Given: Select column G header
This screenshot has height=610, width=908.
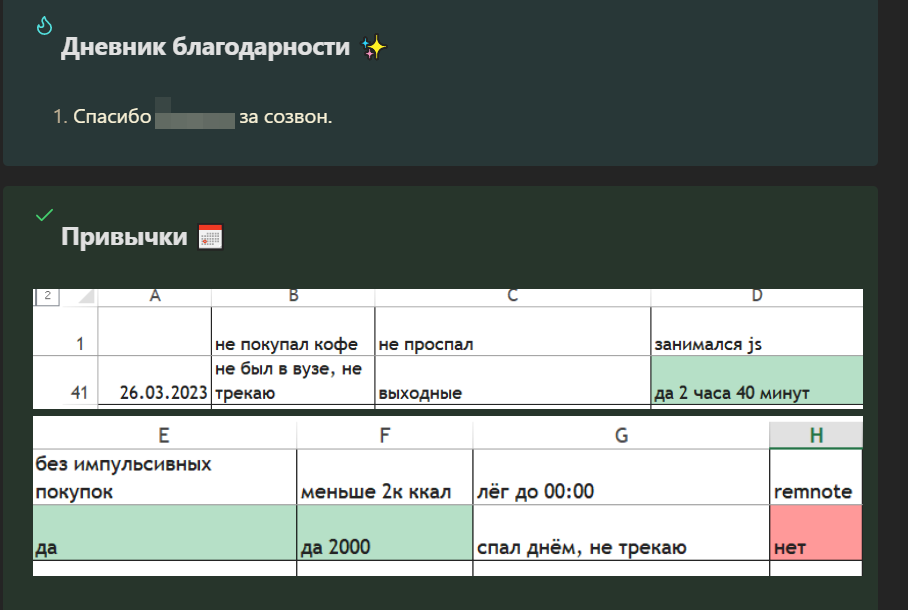Looking at the screenshot, I should point(621,435).
